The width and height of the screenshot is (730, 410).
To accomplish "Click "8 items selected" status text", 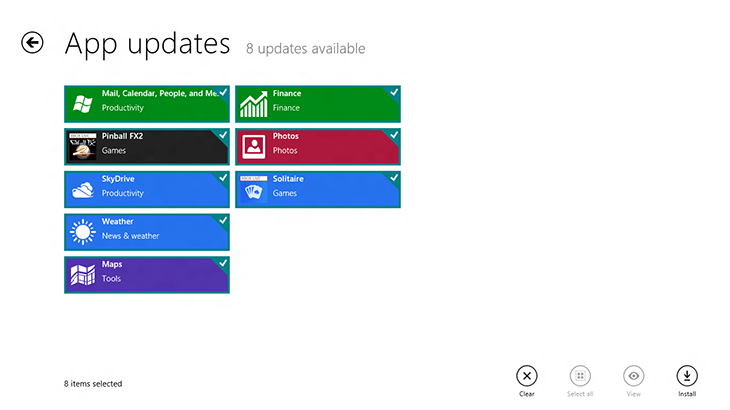I will click(x=93, y=383).
